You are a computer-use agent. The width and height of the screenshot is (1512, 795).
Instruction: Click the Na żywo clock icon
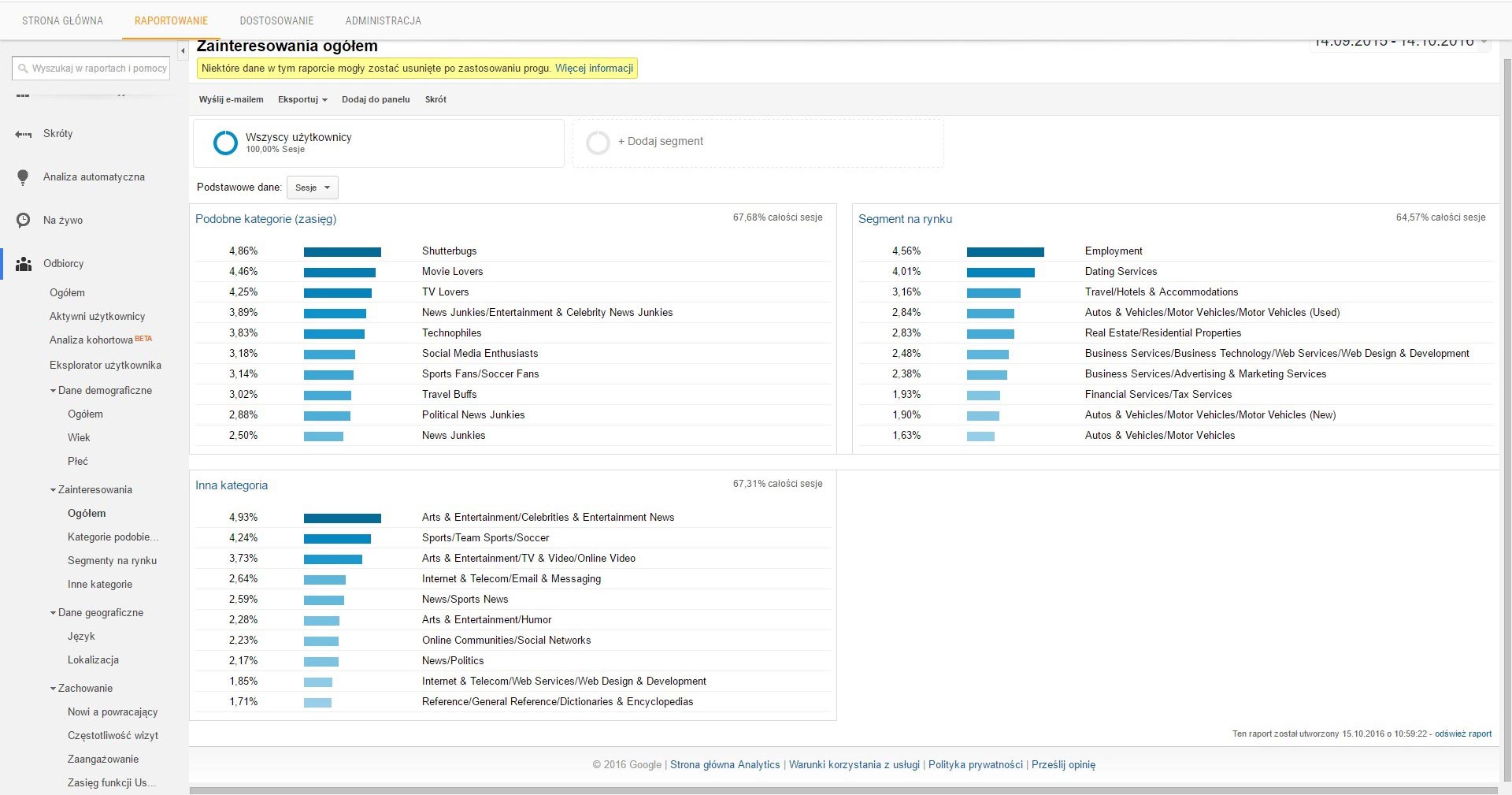point(24,221)
